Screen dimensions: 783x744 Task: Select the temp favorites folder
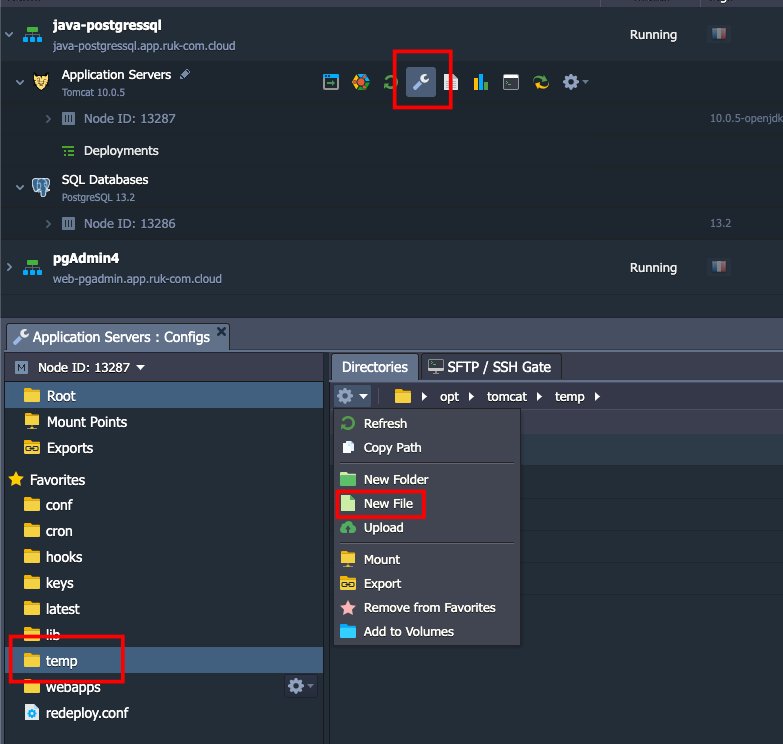pyautogui.click(x=164, y=661)
